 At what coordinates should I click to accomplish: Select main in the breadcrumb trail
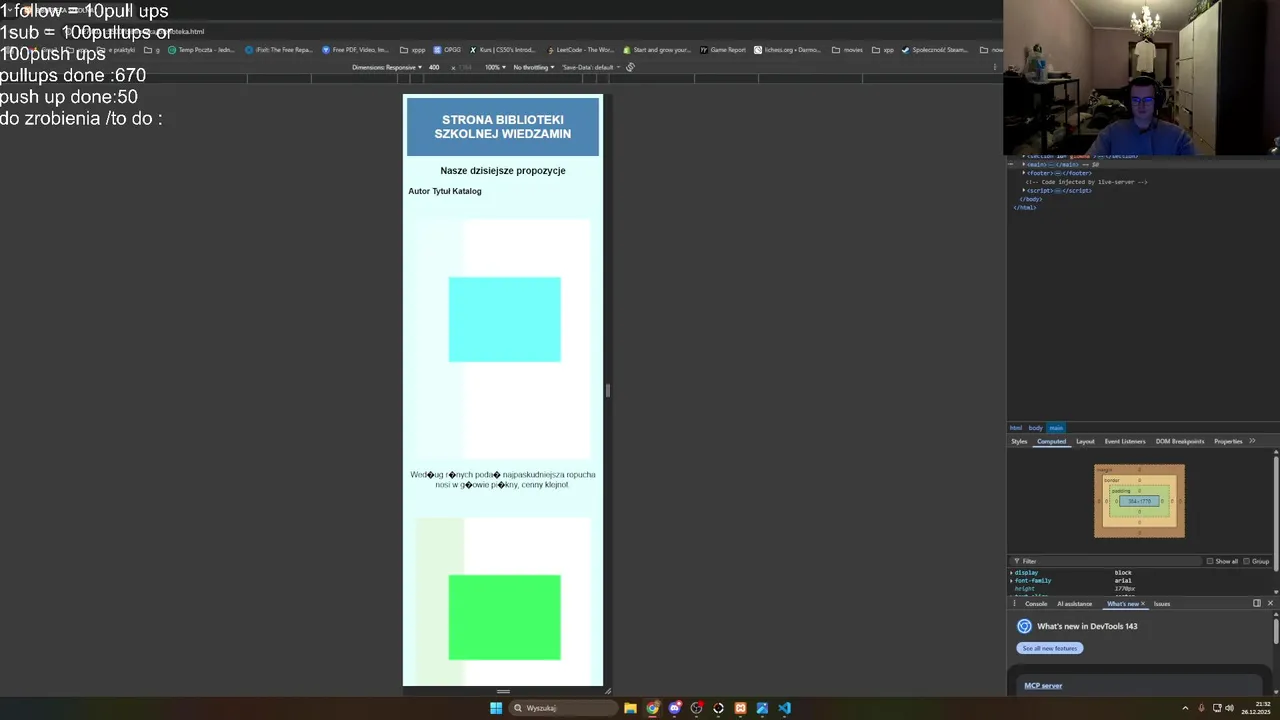tap(1056, 428)
